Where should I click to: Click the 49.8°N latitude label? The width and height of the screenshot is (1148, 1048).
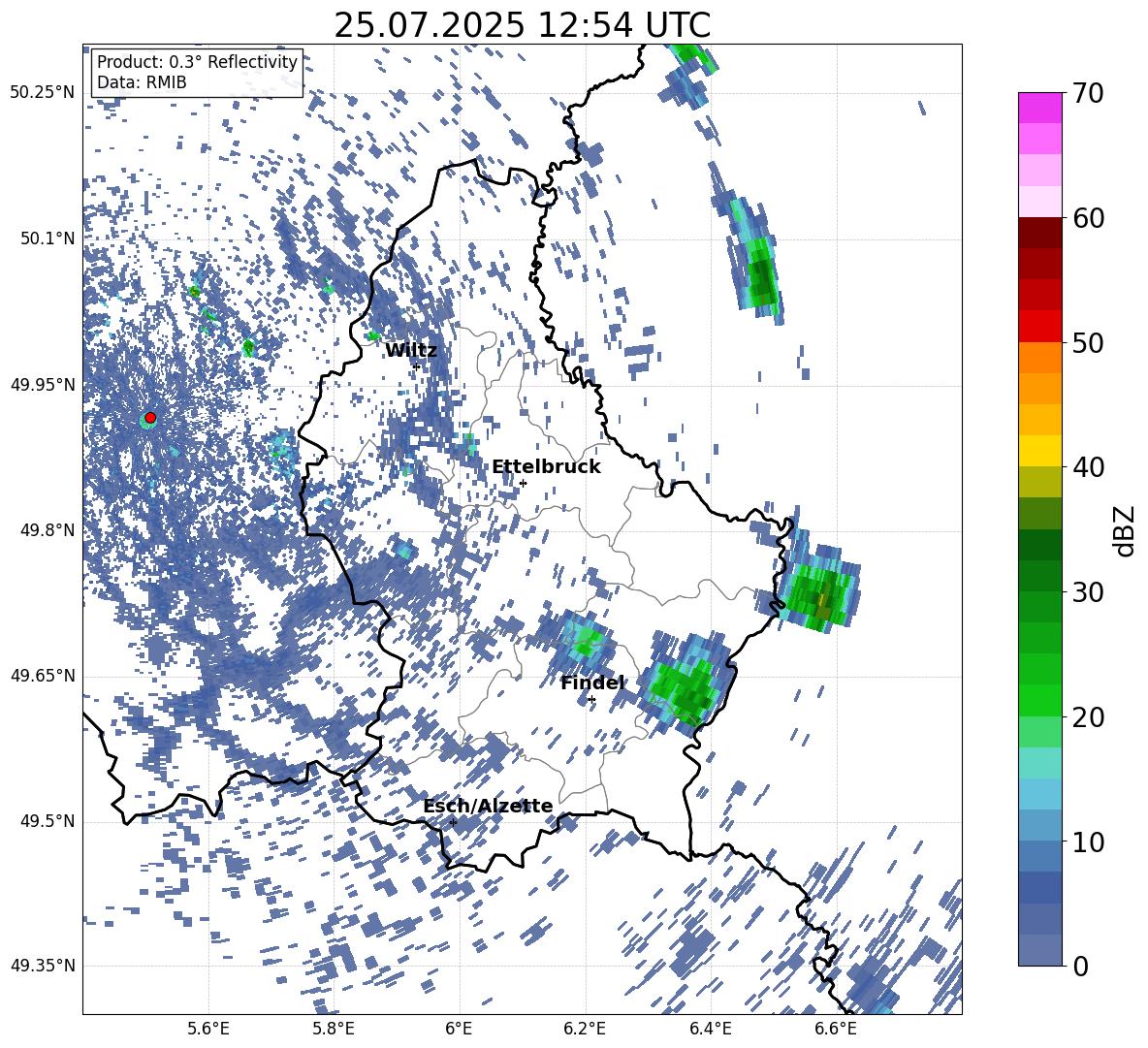click(47, 530)
